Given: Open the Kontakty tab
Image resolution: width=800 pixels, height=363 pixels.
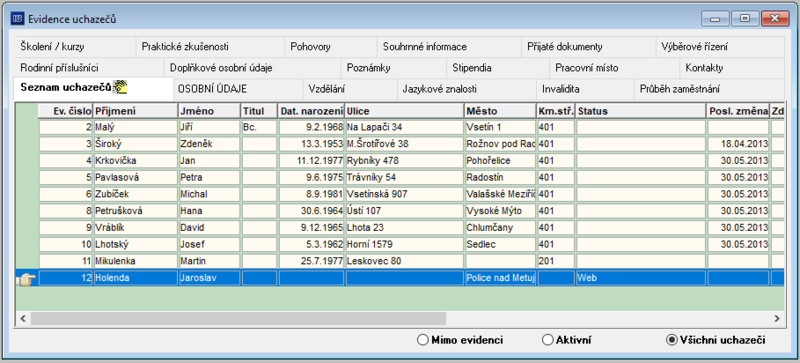Looking at the screenshot, I should [x=732, y=68].
